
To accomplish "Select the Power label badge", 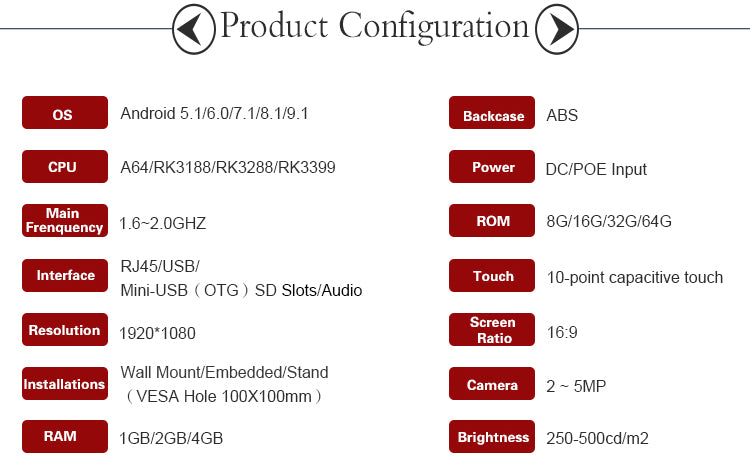I will pos(492,167).
